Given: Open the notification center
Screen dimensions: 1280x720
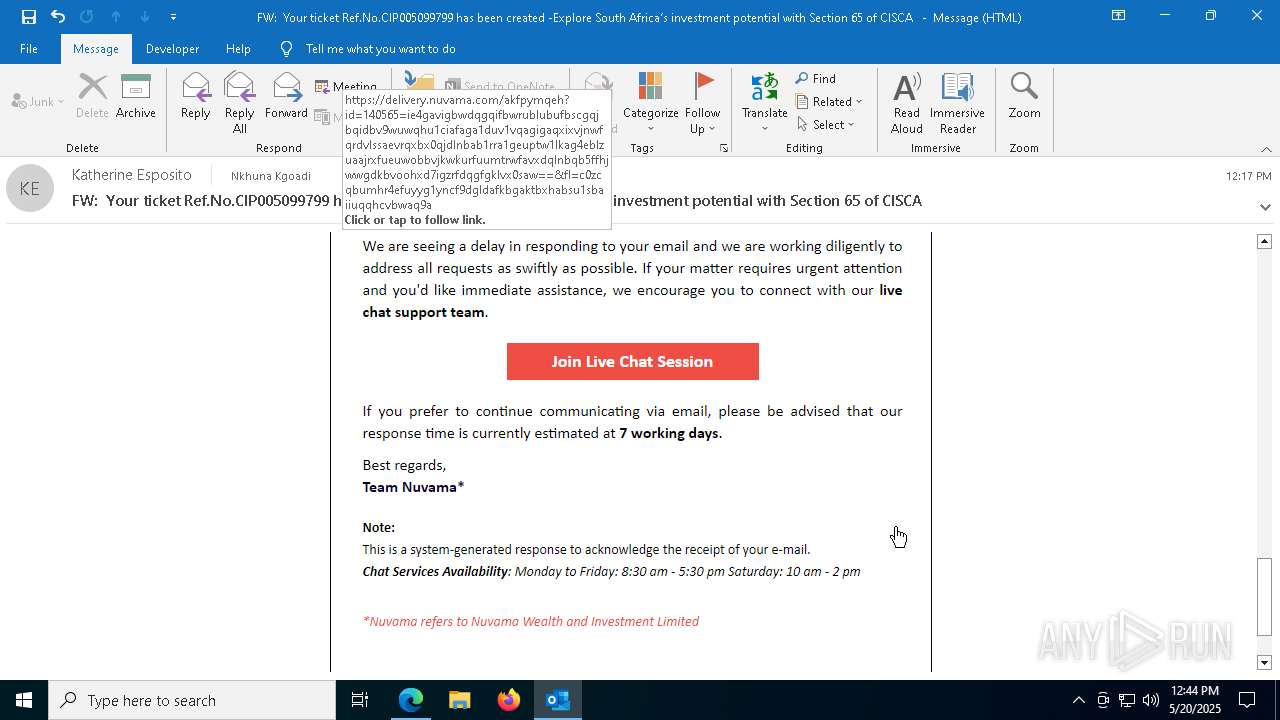Looking at the screenshot, I should coord(1247,700).
